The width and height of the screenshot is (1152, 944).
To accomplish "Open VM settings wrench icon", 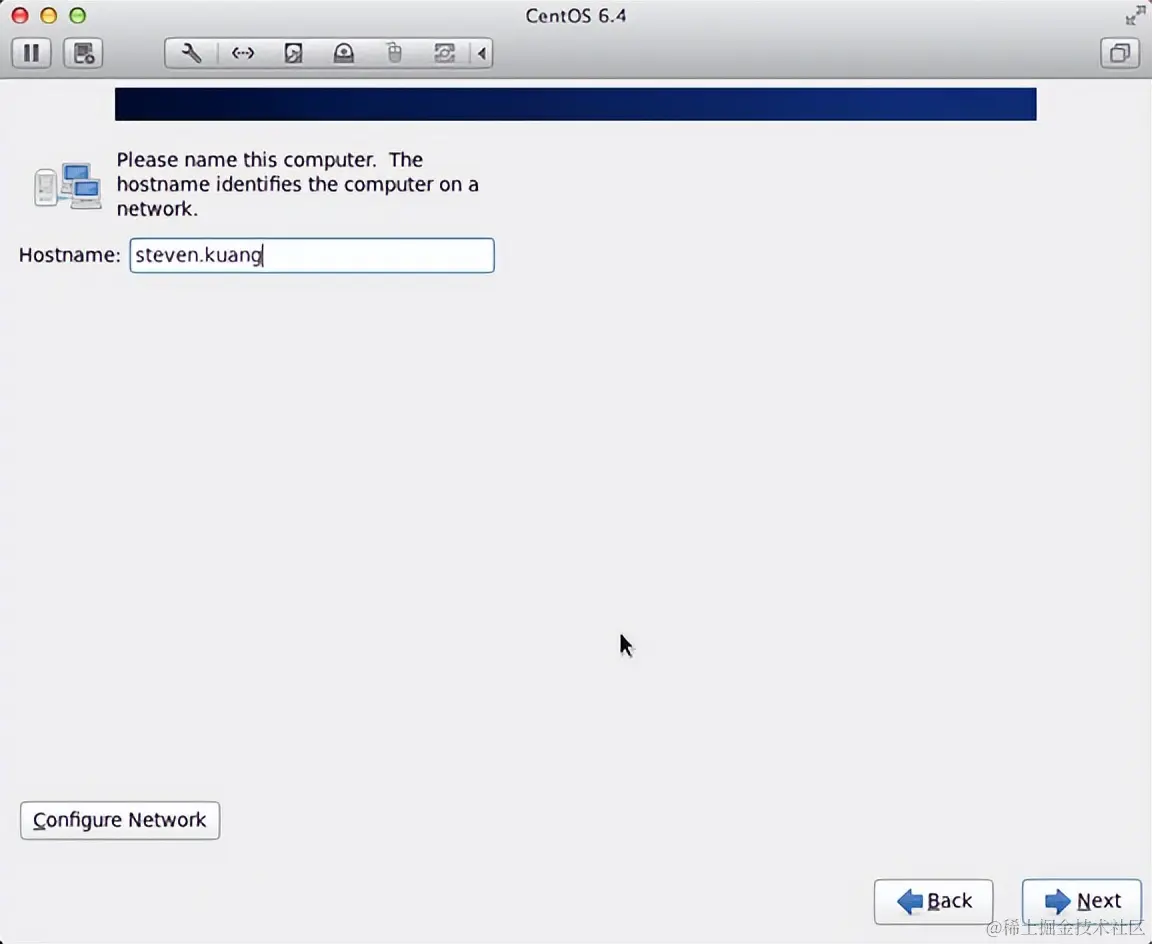I will (191, 53).
